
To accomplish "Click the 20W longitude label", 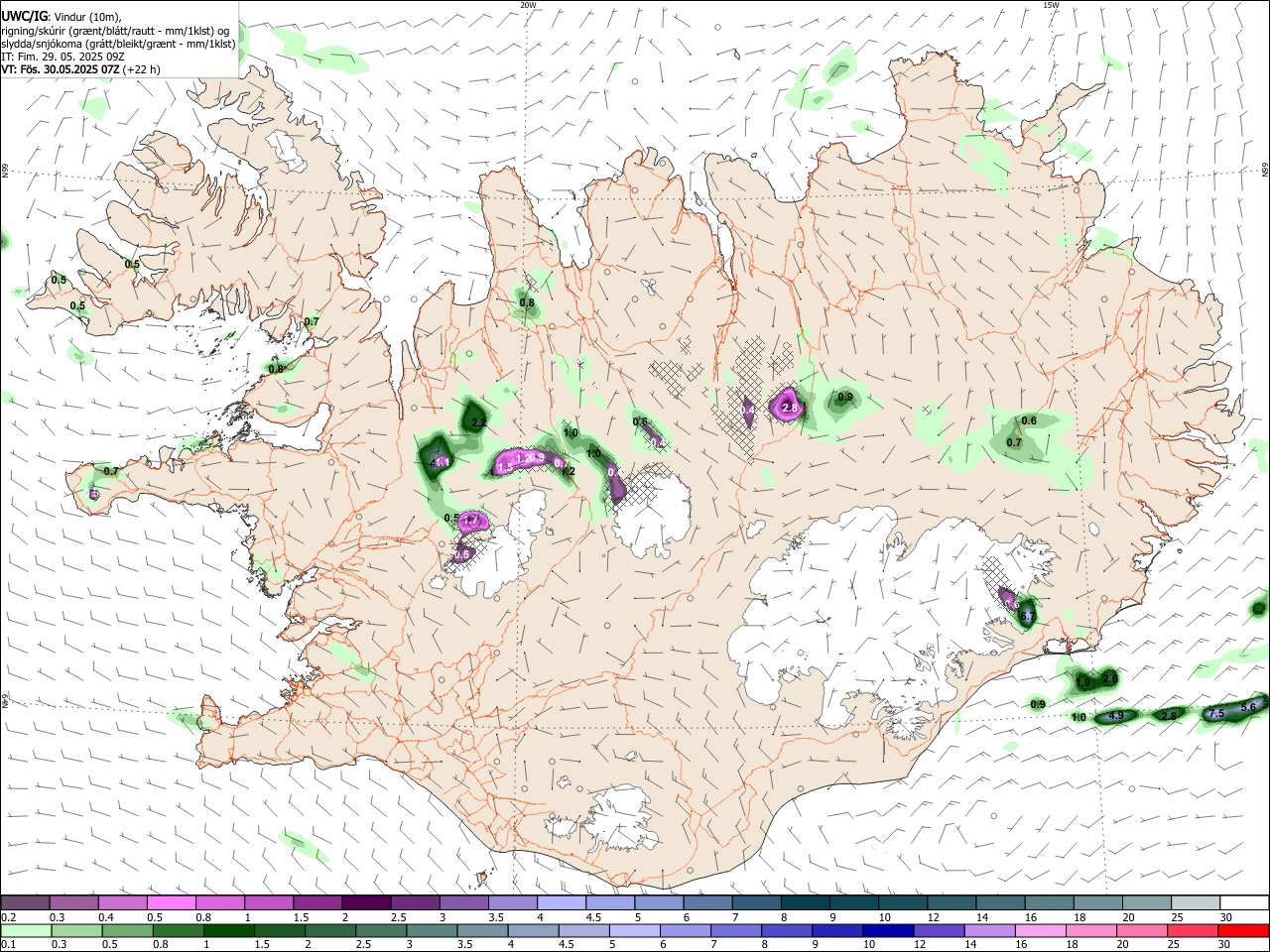I will pyautogui.click(x=528, y=5).
